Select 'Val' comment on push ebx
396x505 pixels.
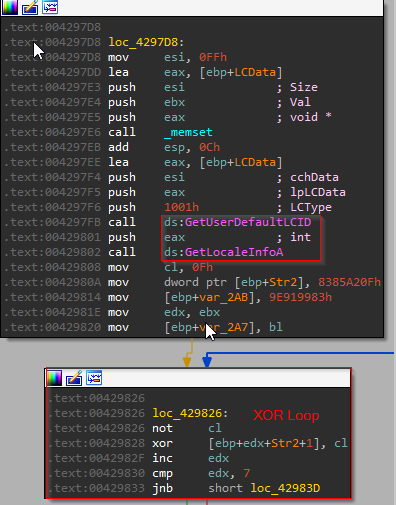[300, 102]
